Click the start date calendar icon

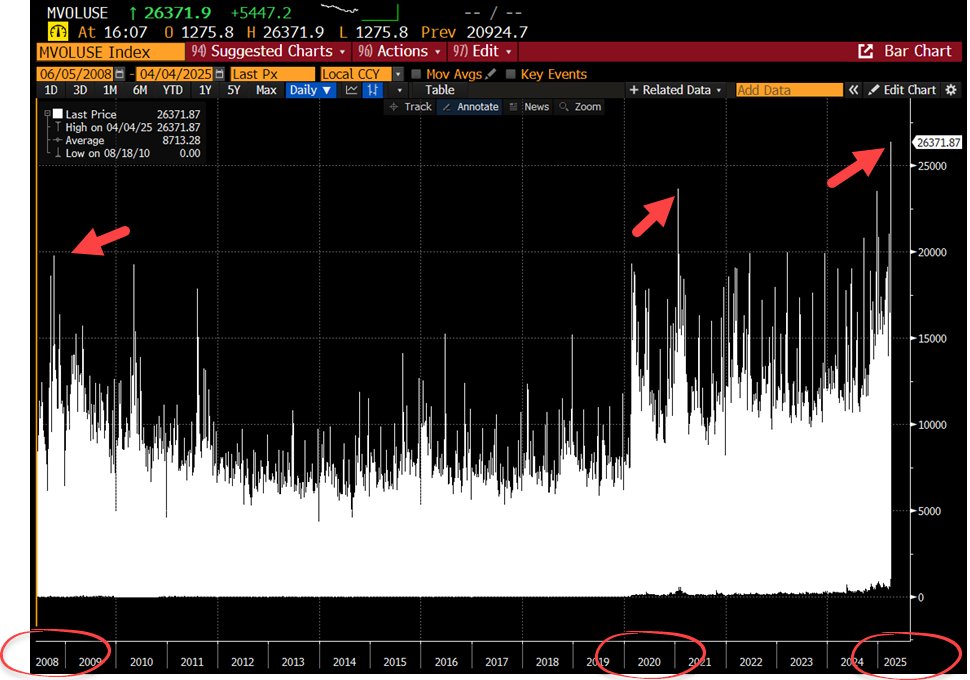[x=121, y=74]
